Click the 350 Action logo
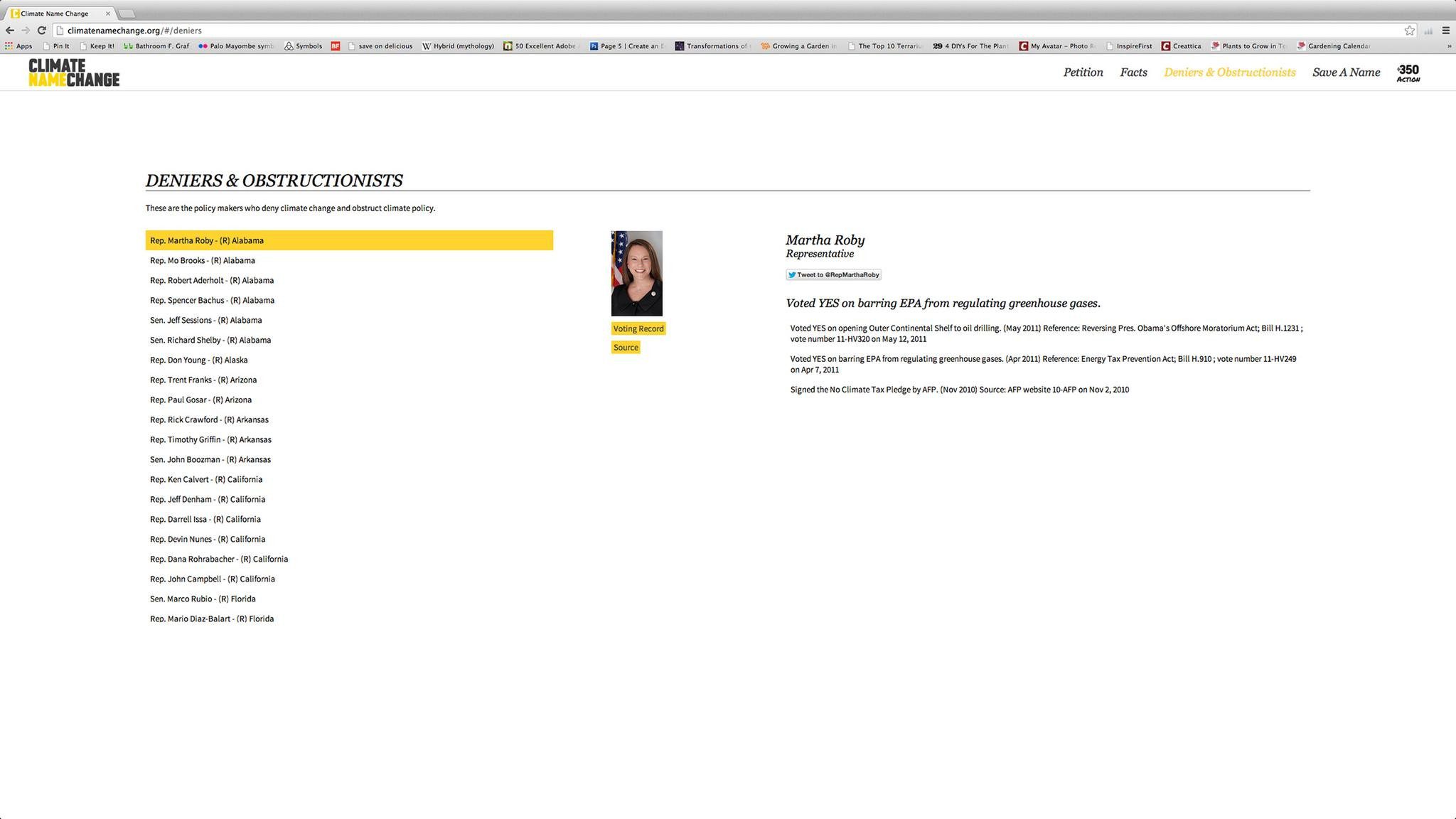 [x=1408, y=73]
